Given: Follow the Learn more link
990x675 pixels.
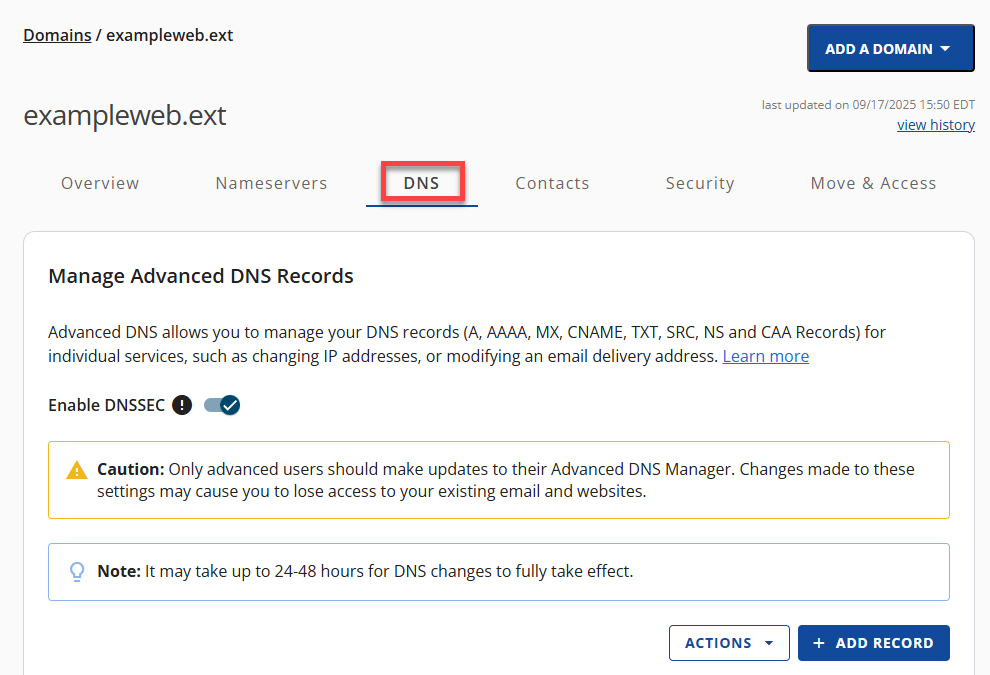Looking at the screenshot, I should tap(765, 355).
